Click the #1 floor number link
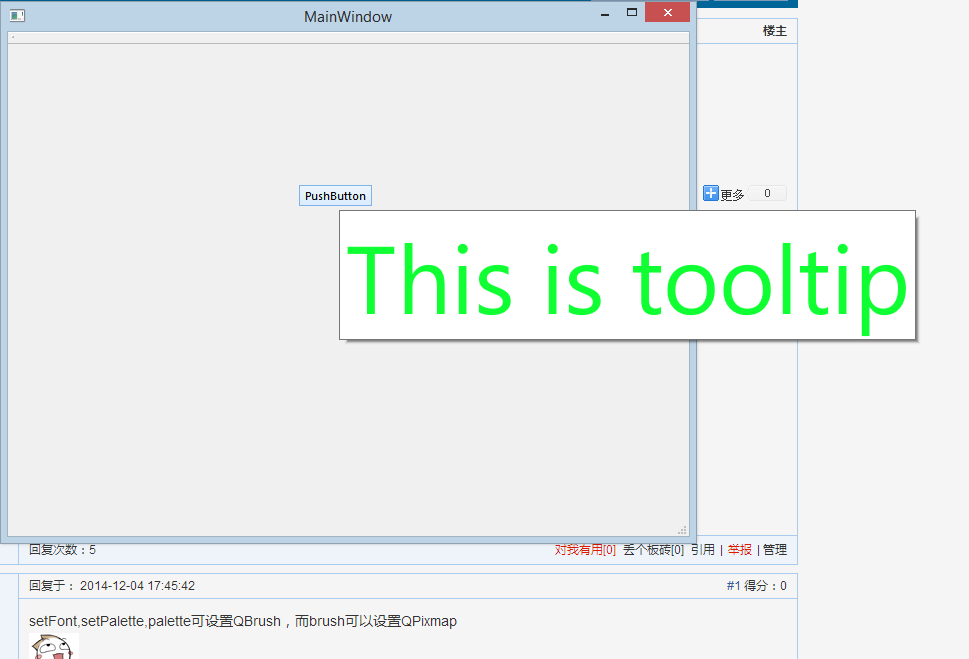 733,585
